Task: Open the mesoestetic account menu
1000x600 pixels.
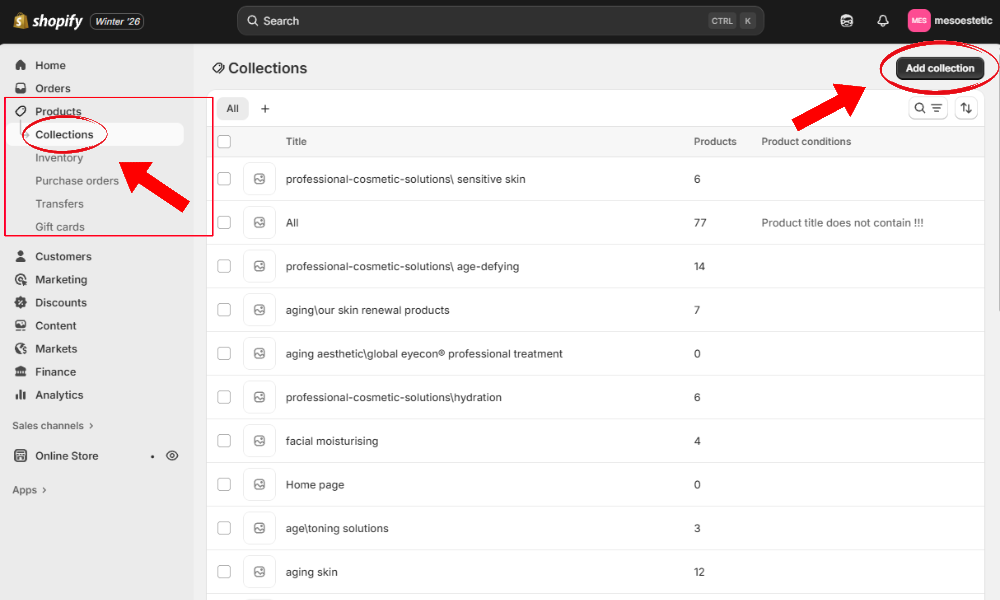Action: [950, 21]
